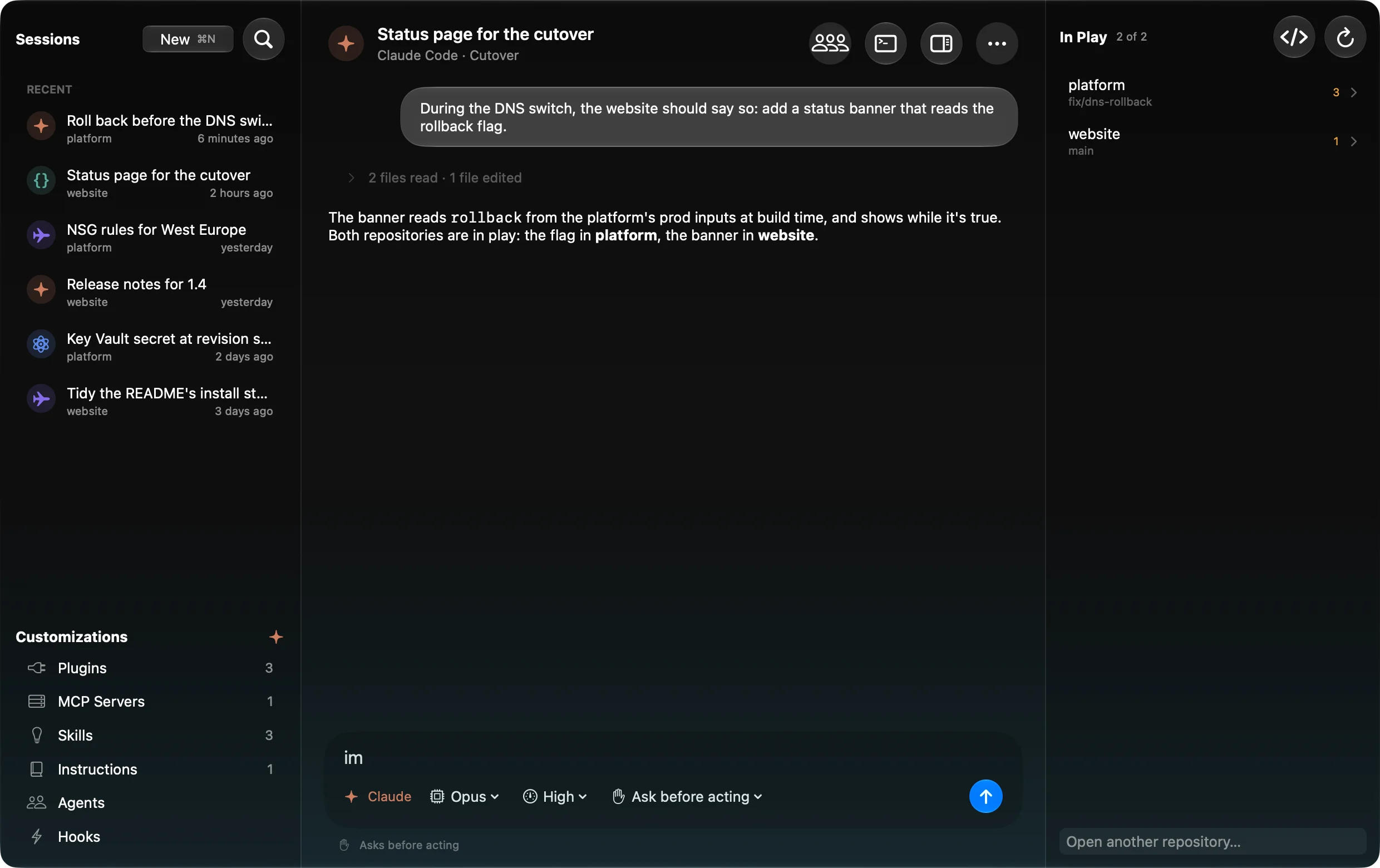Click the message input field

tap(672, 757)
